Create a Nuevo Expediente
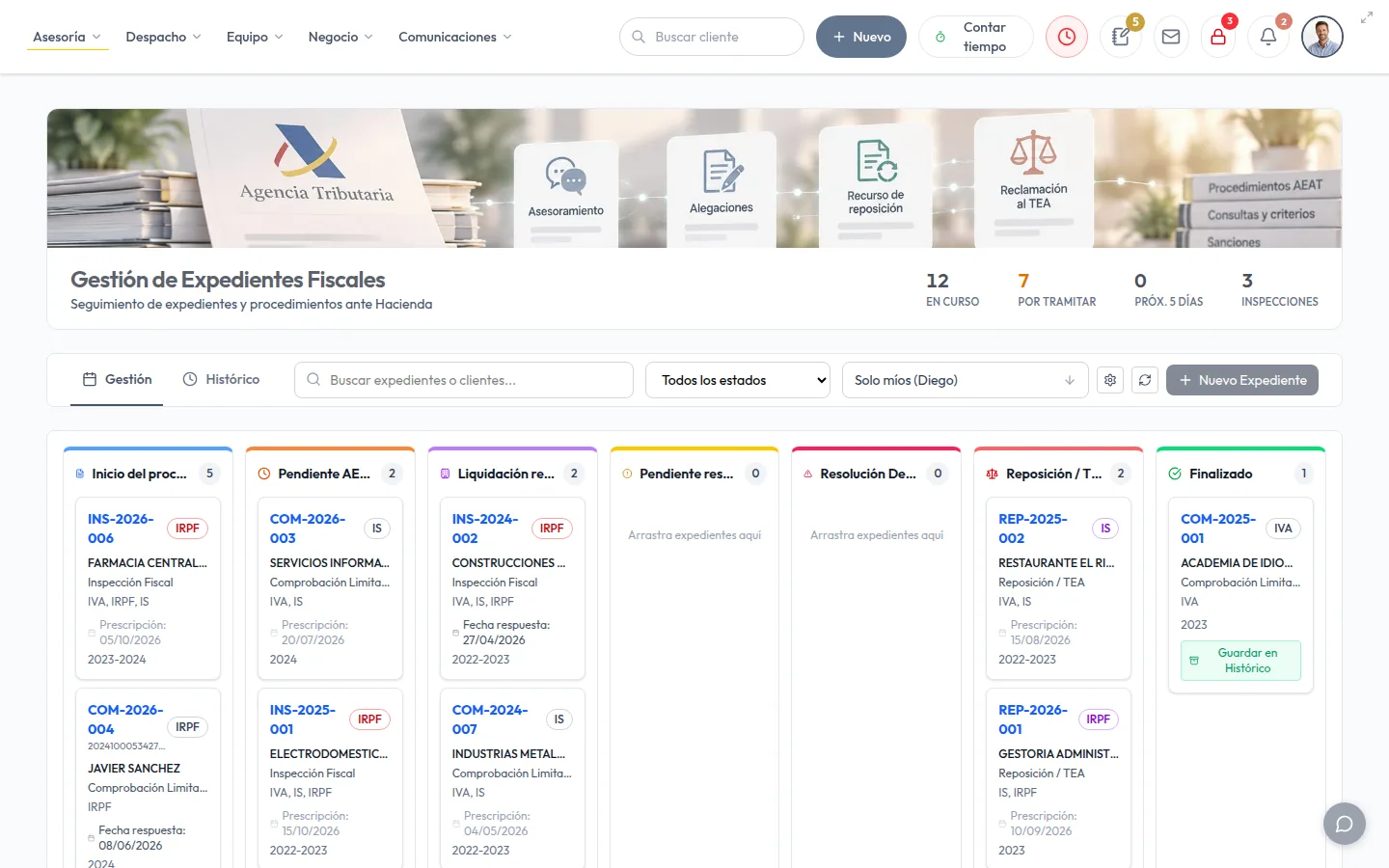Viewport: 1389px width, 868px height. point(1242,380)
